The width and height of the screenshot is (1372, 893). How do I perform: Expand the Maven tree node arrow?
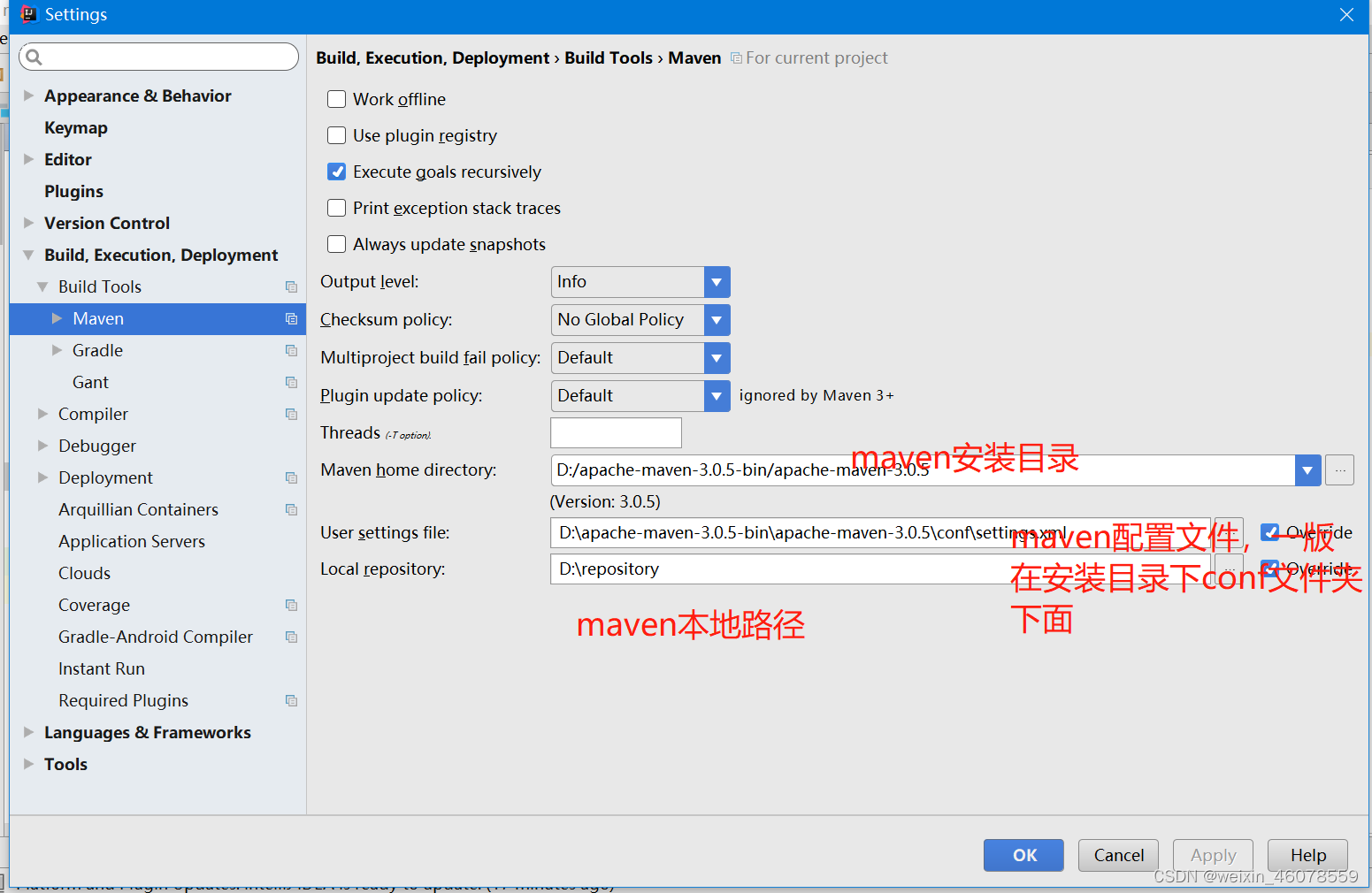click(x=57, y=318)
